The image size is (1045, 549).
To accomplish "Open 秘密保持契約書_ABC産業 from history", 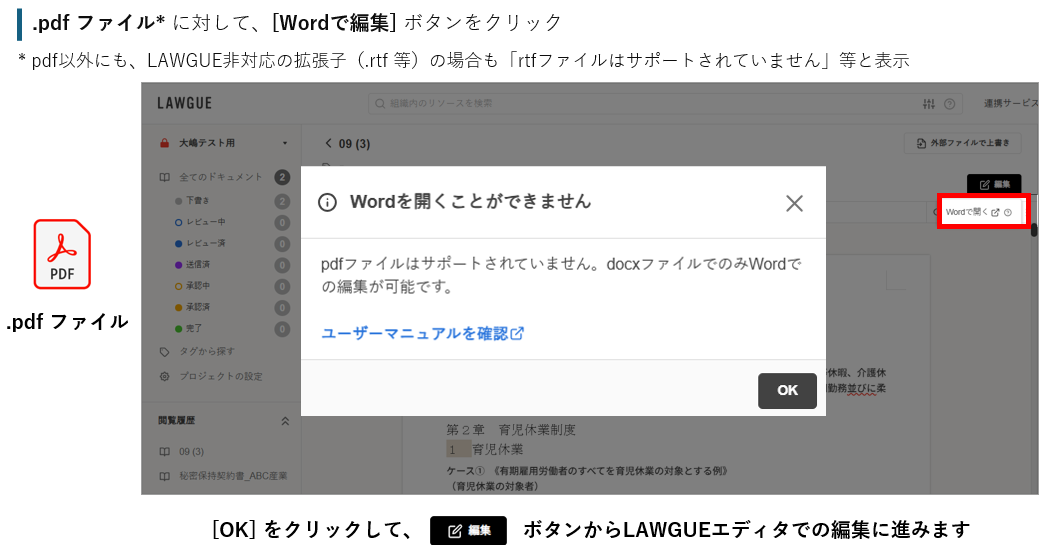I will click(x=232, y=476).
